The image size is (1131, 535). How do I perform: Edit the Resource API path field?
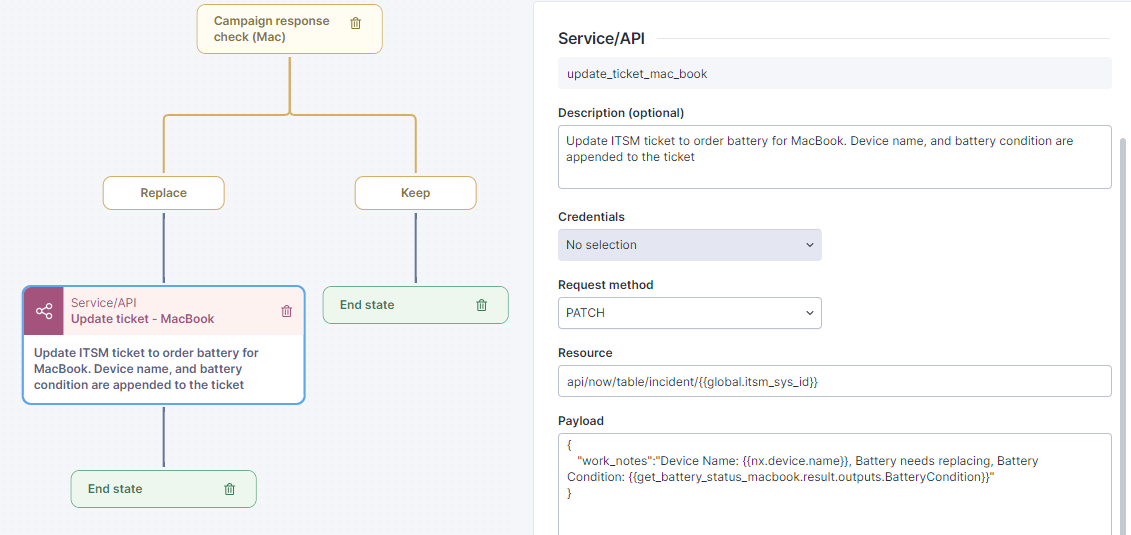tap(834, 381)
